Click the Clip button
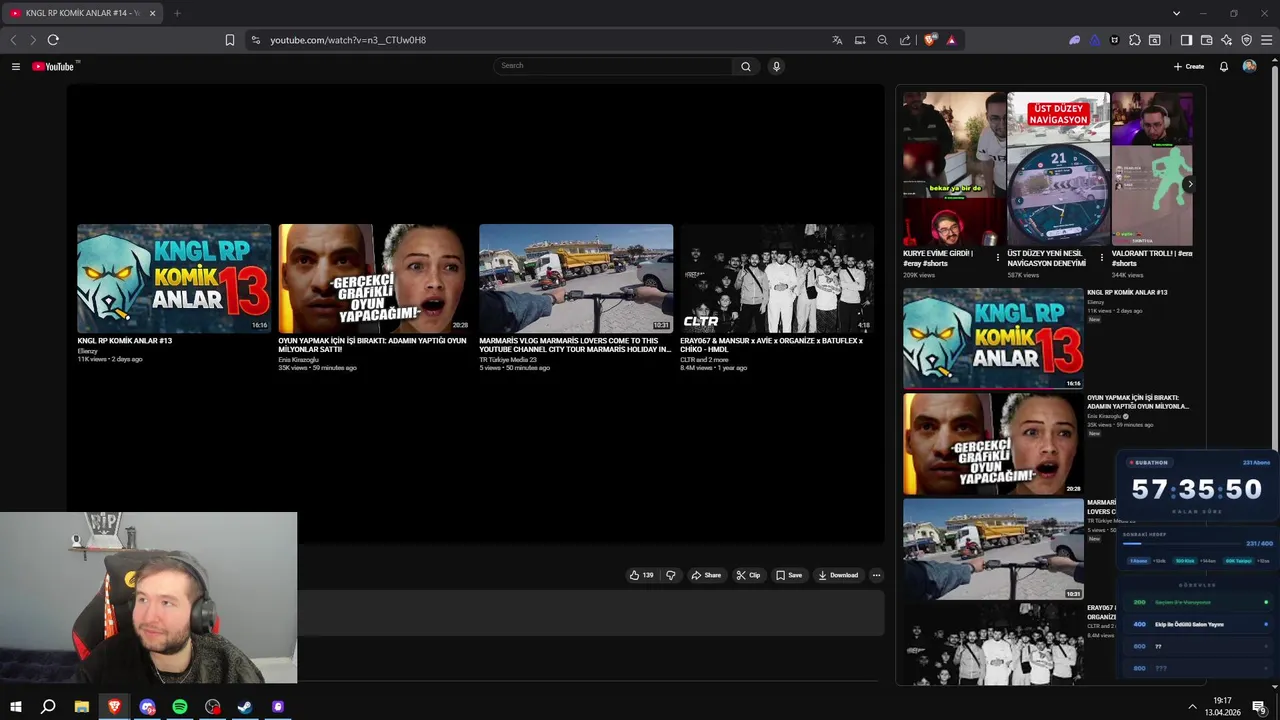 pyautogui.click(x=748, y=575)
